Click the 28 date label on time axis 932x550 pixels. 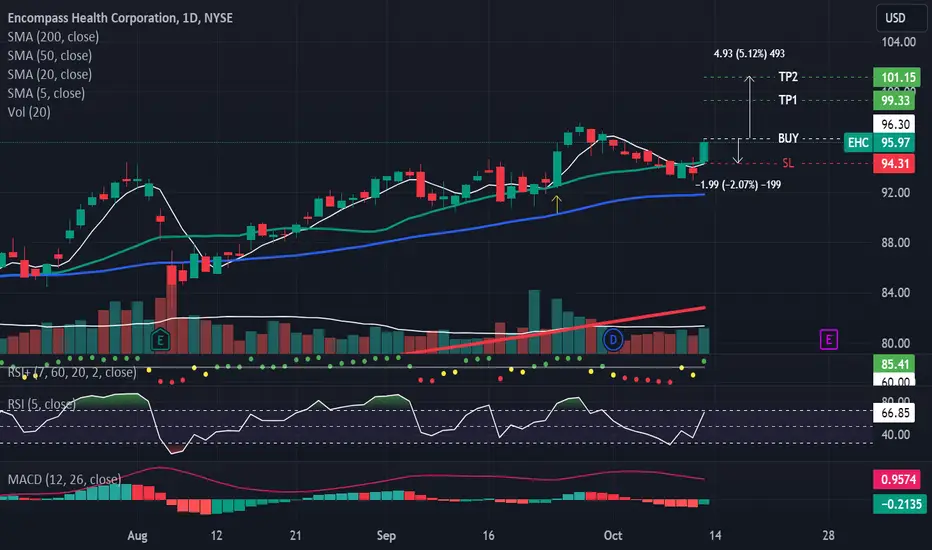click(x=829, y=535)
